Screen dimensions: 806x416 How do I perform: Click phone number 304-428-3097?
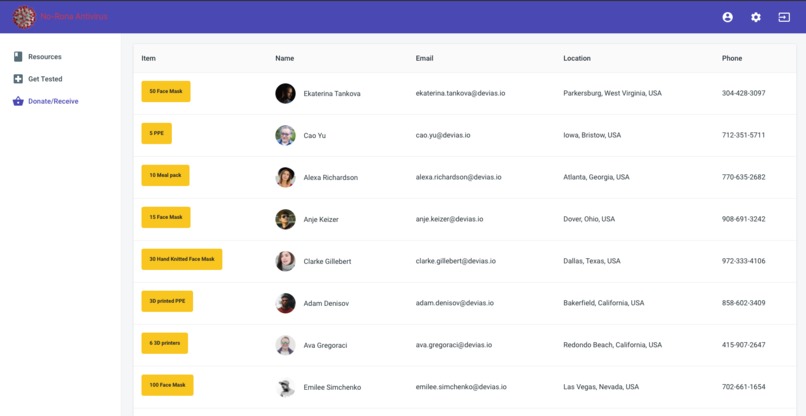pyautogui.click(x=744, y=94)
